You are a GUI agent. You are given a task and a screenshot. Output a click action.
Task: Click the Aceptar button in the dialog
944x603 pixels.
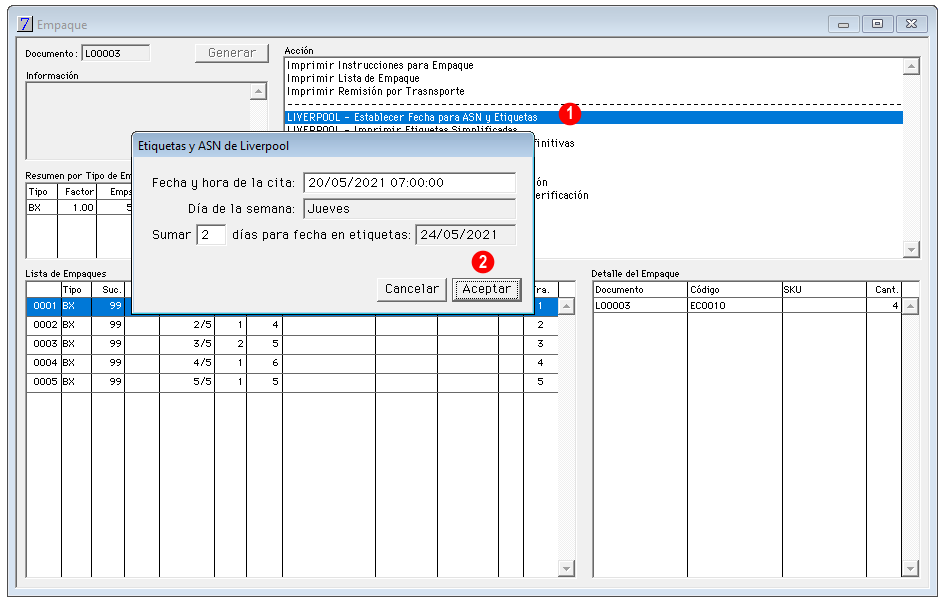(x=486, y=289)
